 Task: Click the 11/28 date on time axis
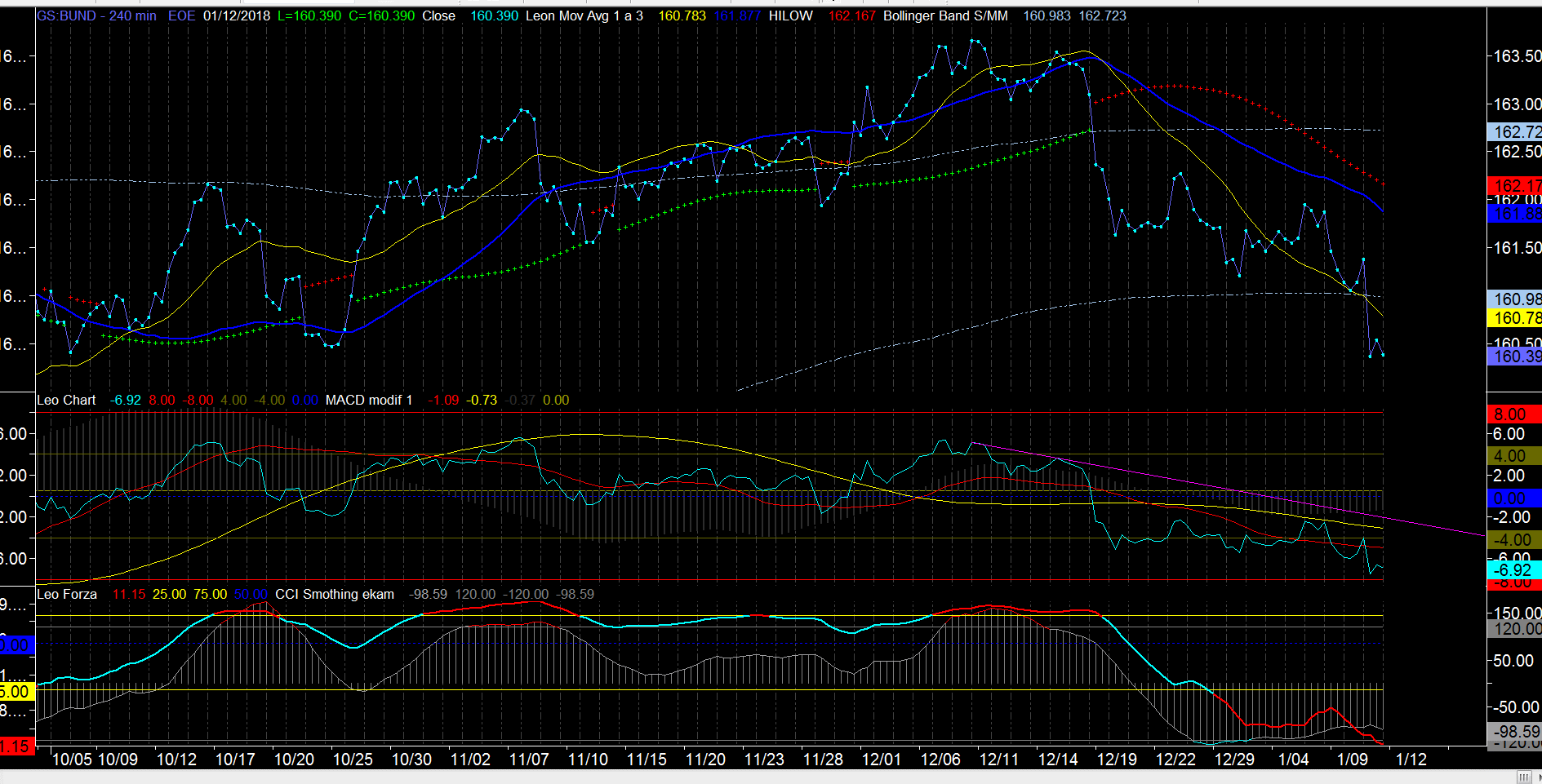point(823,760)
